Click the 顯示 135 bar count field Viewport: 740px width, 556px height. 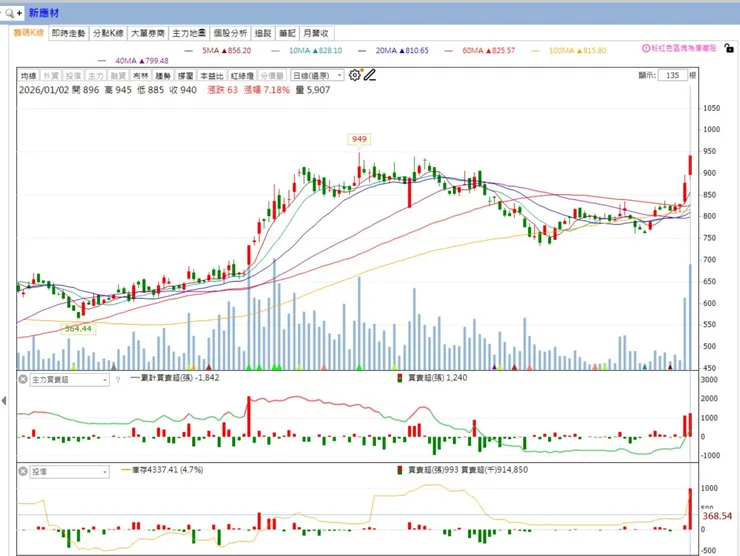click(x=673, y=75)
